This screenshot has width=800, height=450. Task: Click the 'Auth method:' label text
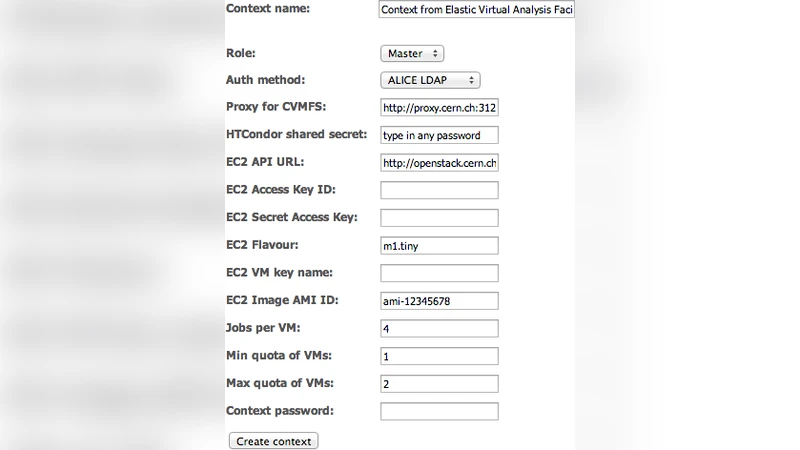click(265, 80)
